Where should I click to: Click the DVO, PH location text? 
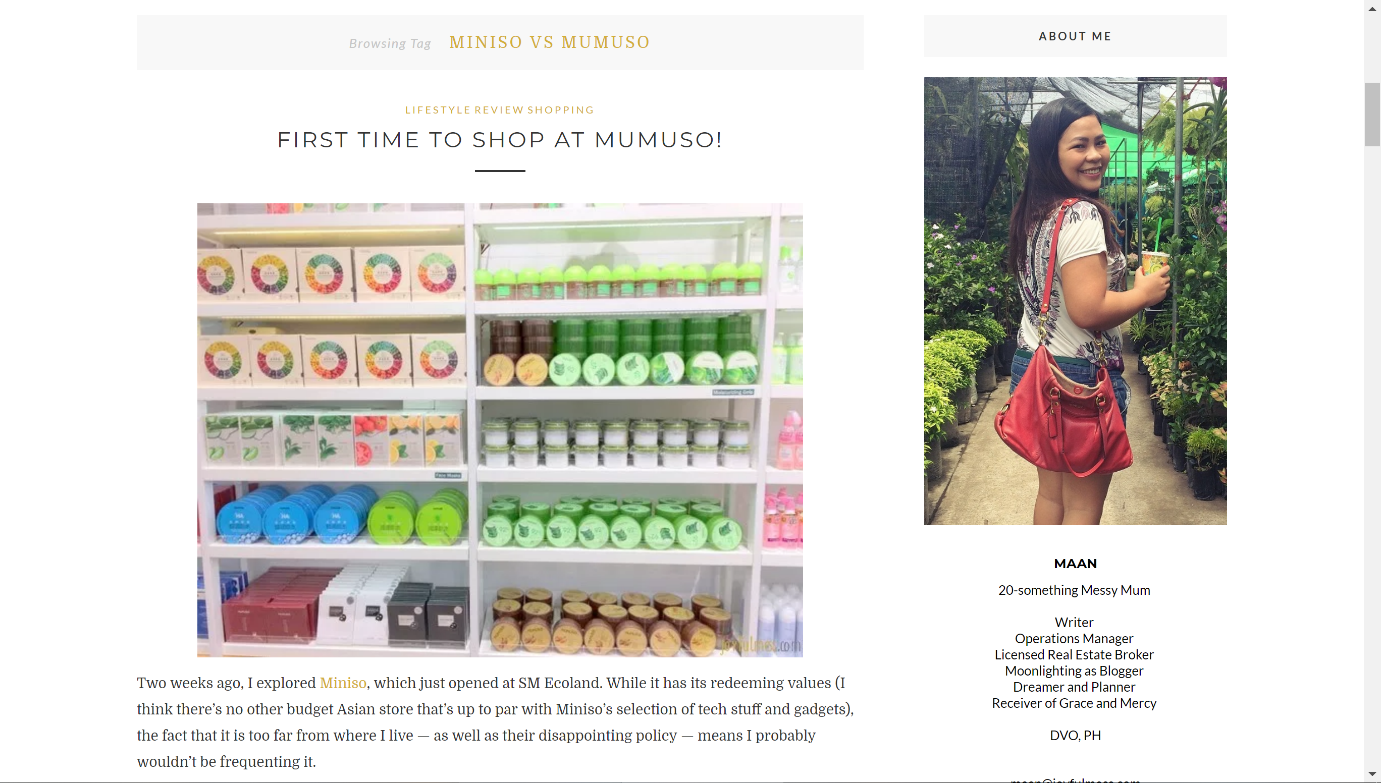pyautogui.click(x=1075, y=735)
